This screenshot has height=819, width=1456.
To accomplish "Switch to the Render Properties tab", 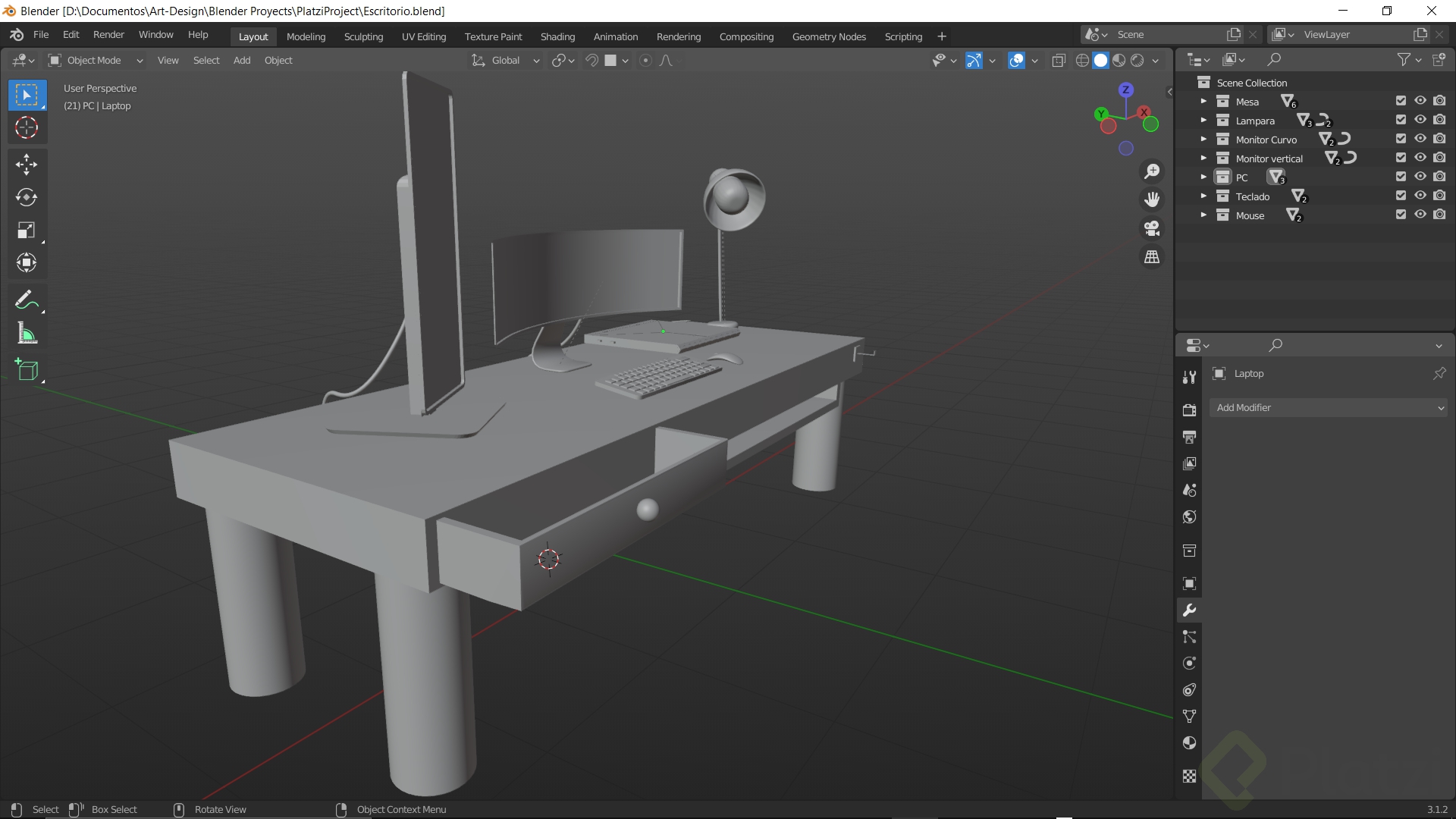I will [x=1189, y=409].
